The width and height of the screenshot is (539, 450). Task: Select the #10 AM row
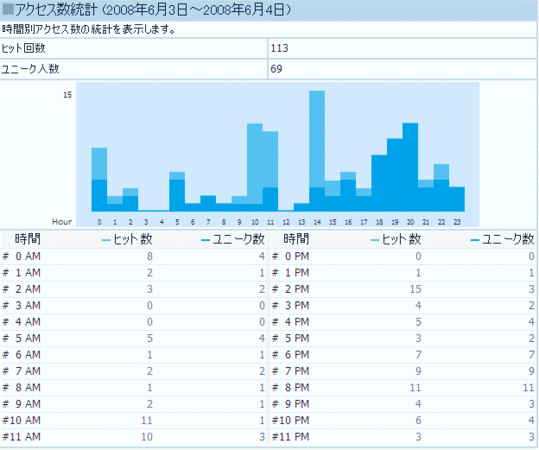tap(134, 420)
